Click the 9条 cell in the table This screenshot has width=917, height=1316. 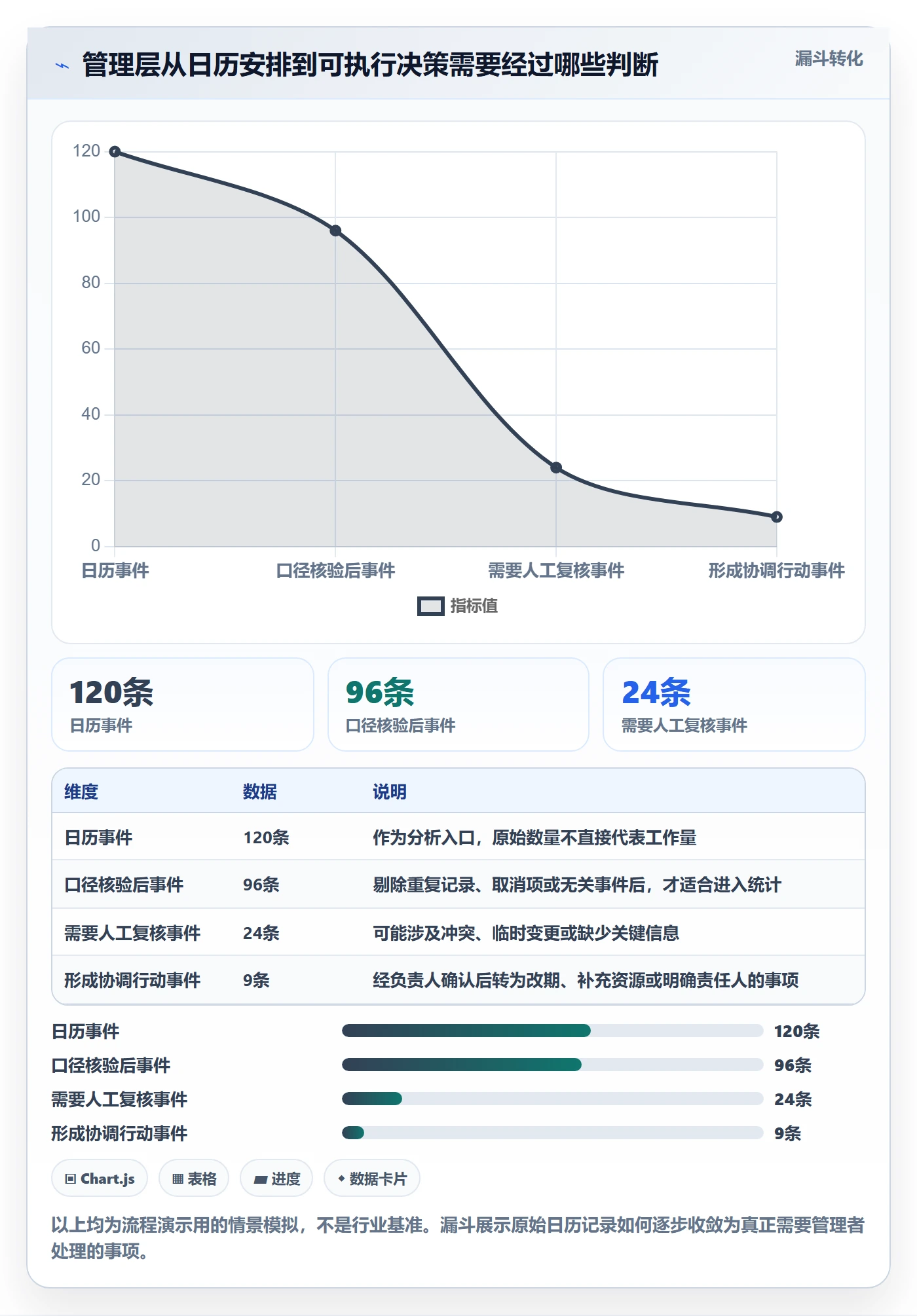tap(256, 980)
